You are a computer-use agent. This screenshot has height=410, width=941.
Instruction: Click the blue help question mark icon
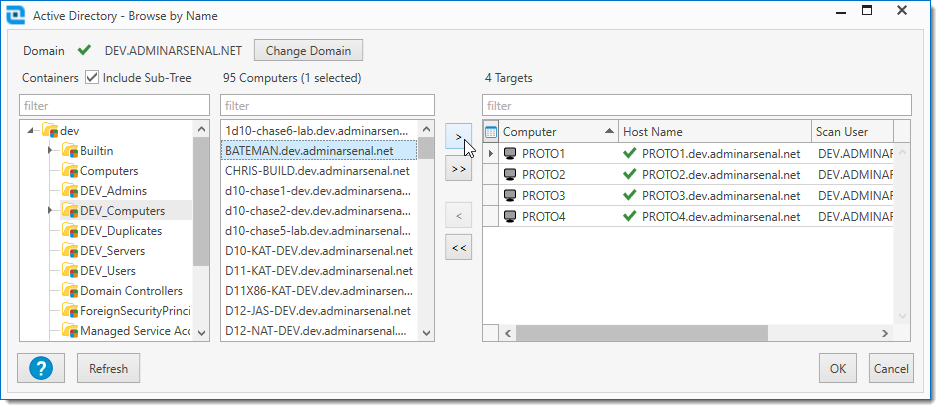tap(41, 368)
